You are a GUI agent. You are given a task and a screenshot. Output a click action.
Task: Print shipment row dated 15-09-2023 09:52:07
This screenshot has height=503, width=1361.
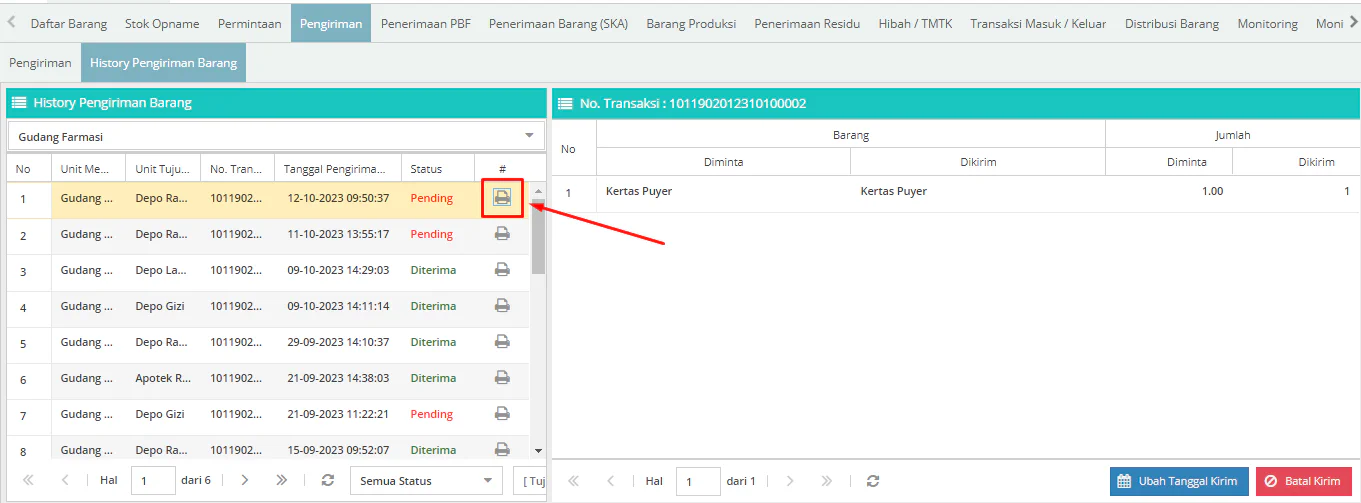tap(502, 449)
